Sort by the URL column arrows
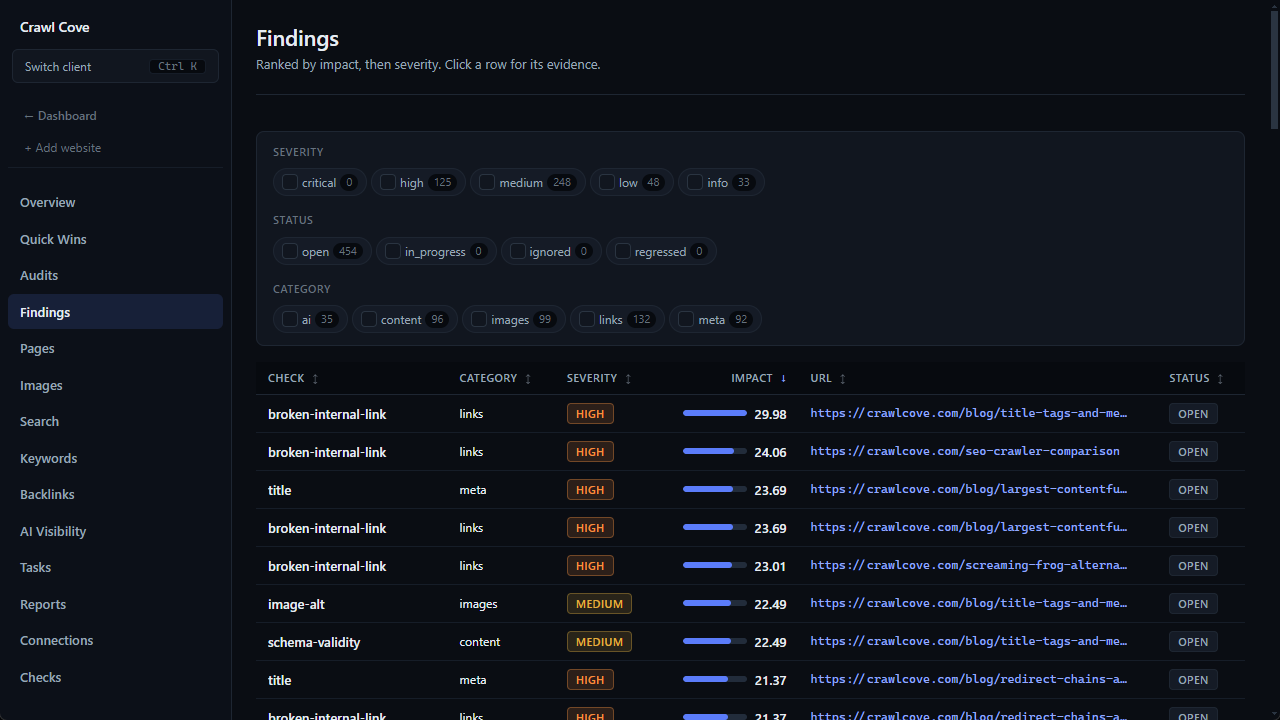Viewport: 1280px width, 720px height. pos(842,379)
